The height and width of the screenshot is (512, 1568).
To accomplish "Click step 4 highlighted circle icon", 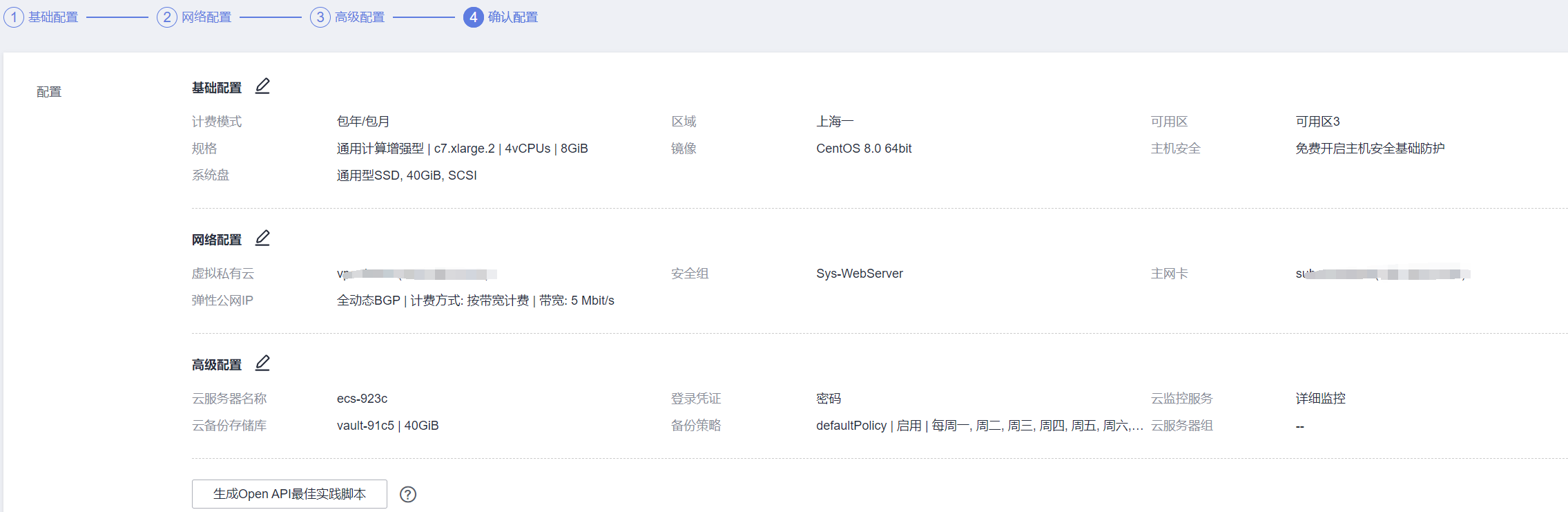I will coord(473,17).
